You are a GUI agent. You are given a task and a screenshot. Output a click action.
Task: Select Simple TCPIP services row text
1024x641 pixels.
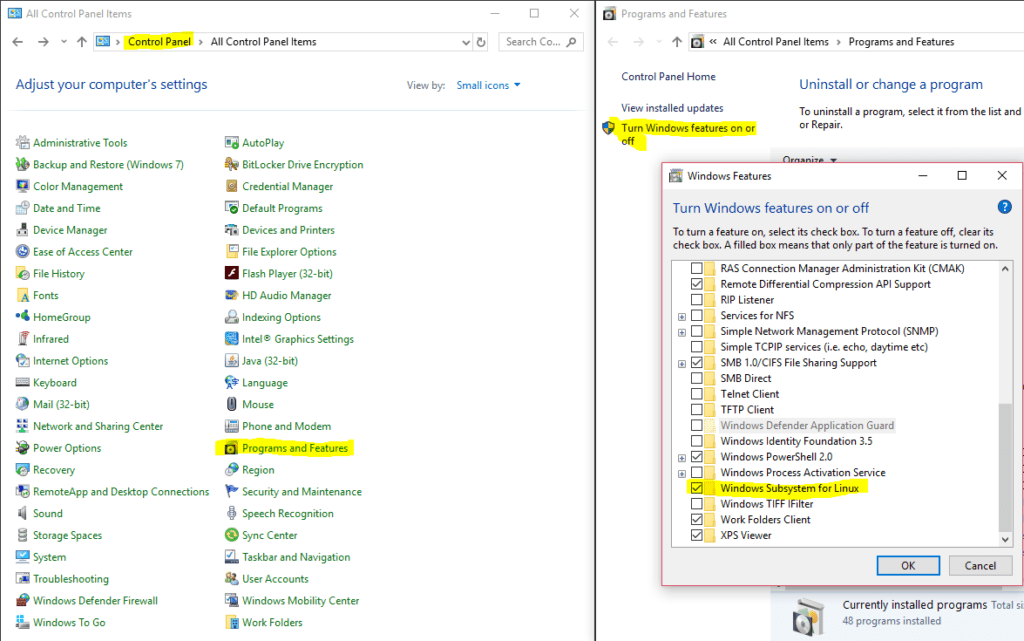point(824,347)
